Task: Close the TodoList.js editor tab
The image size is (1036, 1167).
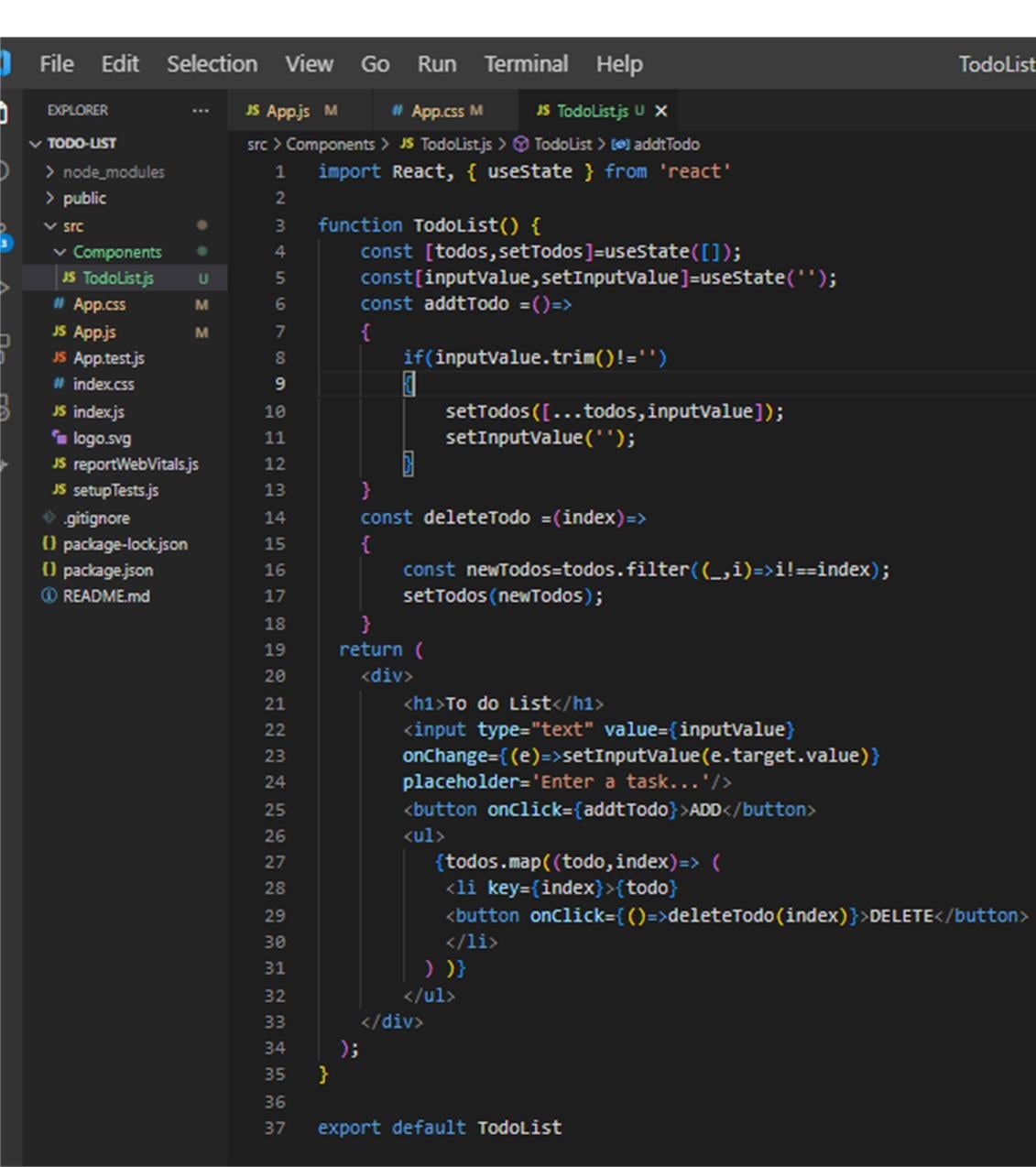Action: pyautogui.click(x=661, y=111)
